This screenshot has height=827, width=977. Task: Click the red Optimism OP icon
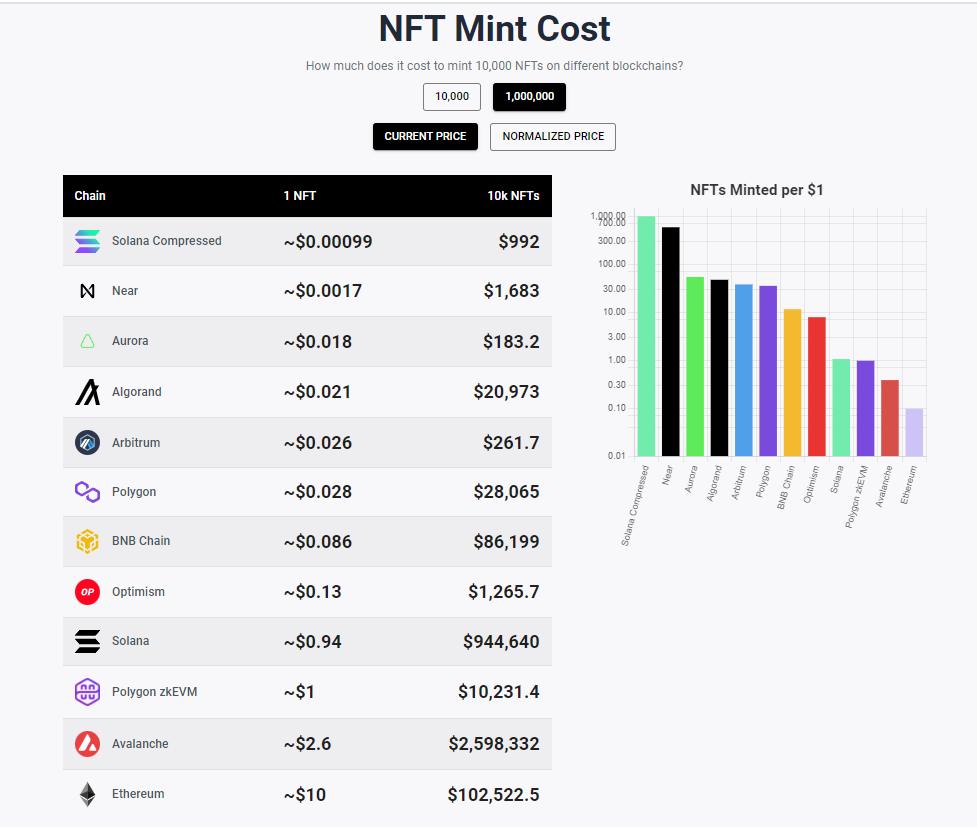tap(87, 592)
